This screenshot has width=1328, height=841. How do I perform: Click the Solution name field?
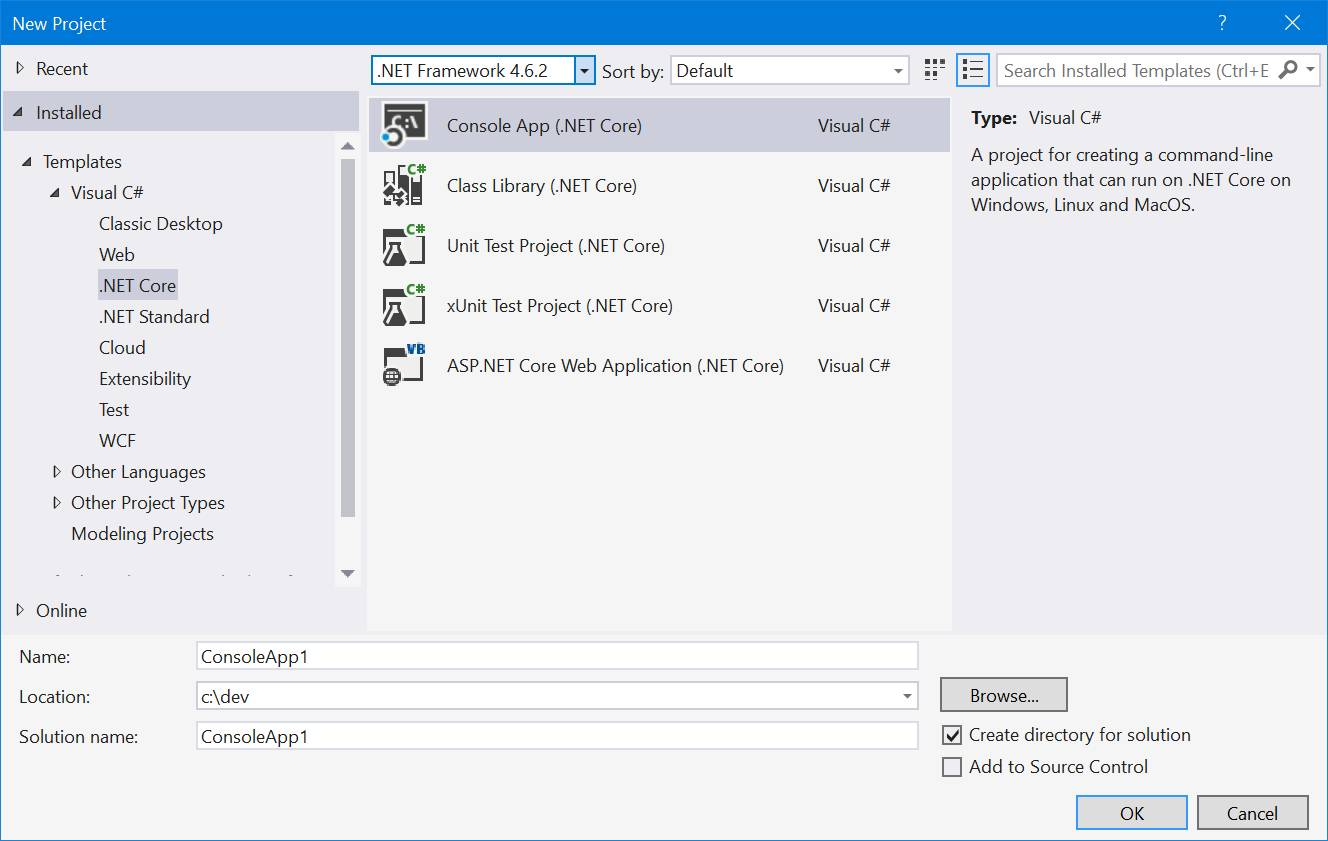pos(557,736)
